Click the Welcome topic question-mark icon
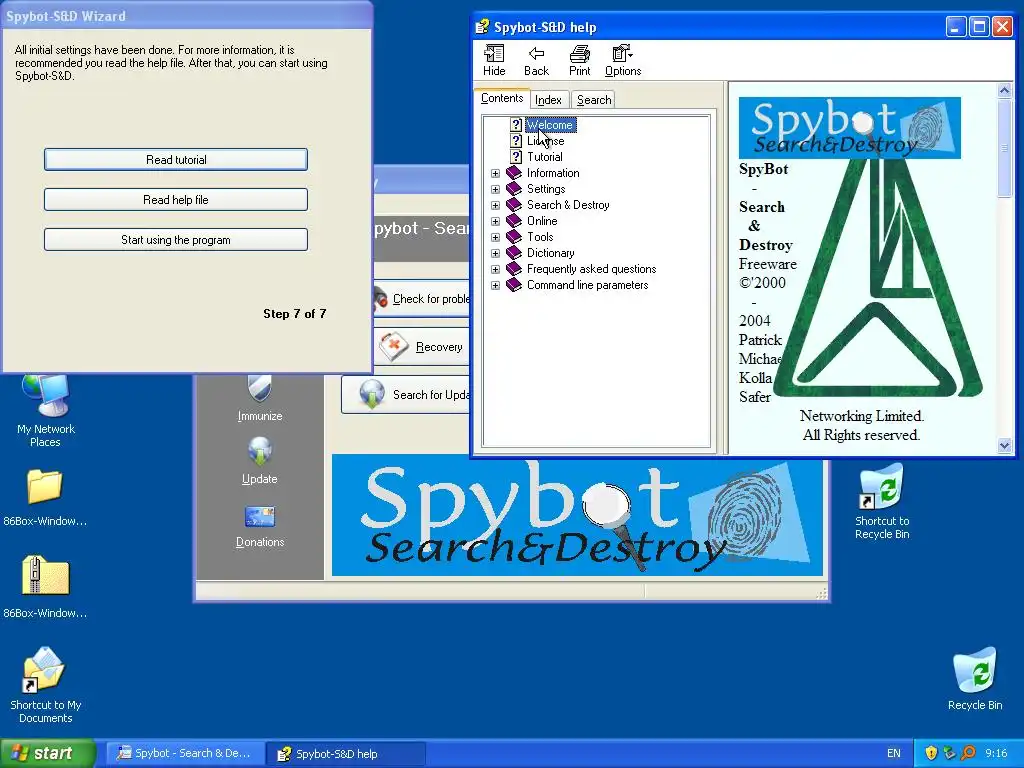1024x768 pixels. [x=516, y=125]
